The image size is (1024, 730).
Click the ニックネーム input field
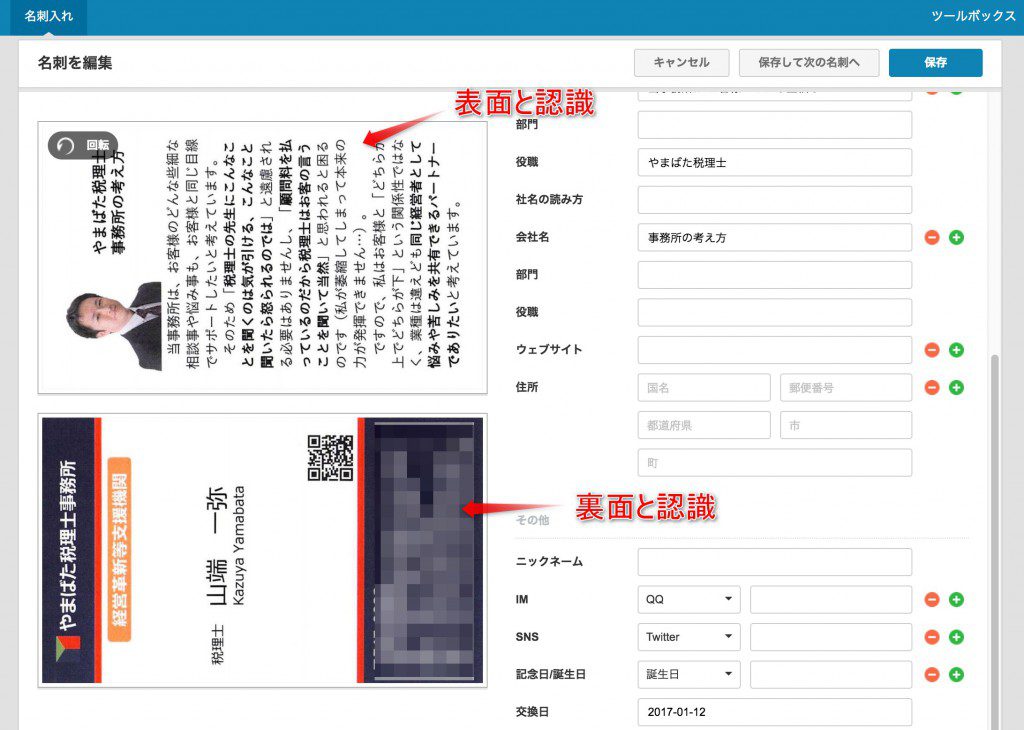pos(775,562)
